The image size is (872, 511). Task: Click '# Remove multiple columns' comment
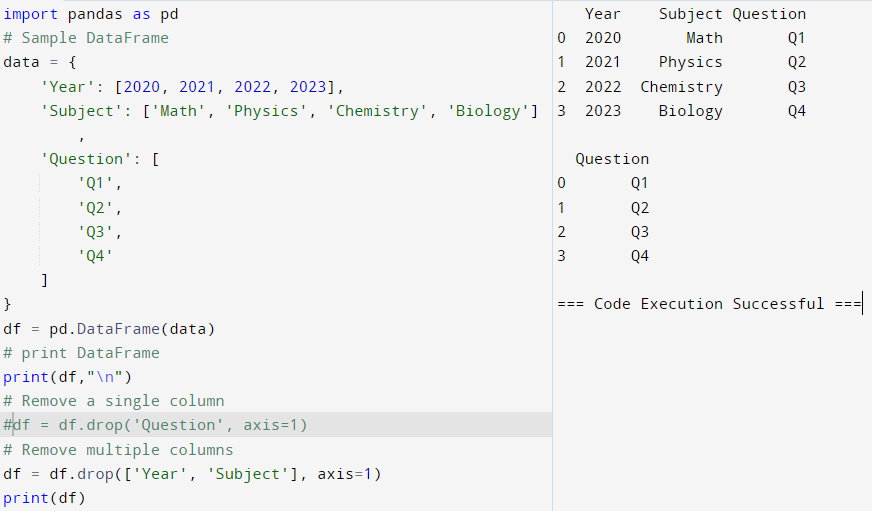click(x=118, y=449)
